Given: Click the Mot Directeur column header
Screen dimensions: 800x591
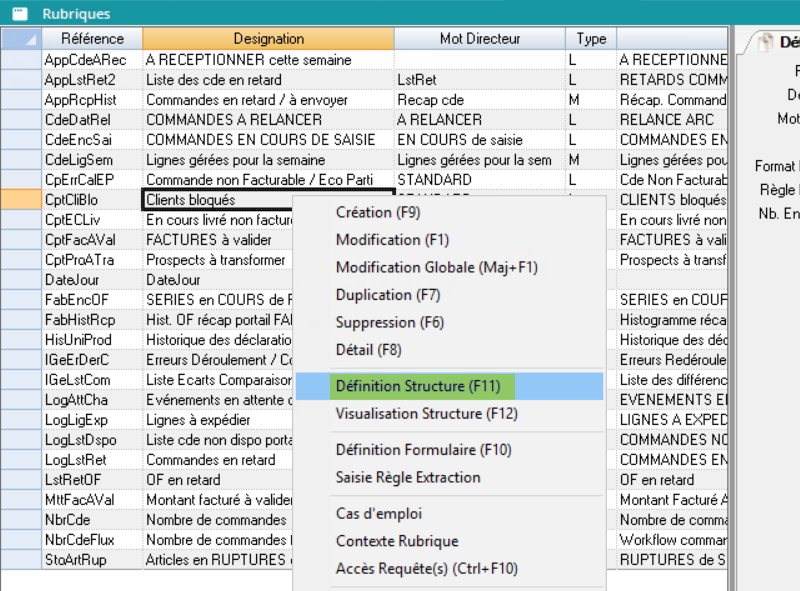Looking at the screenshot, I should [480, 39].
